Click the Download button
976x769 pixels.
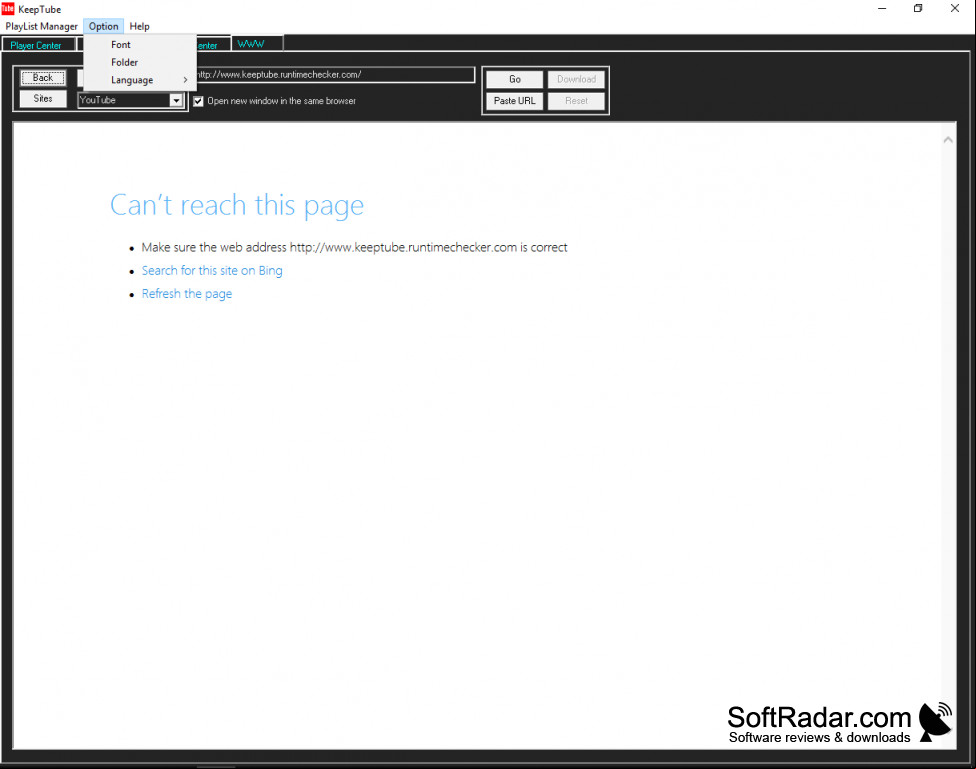point(576,79)
